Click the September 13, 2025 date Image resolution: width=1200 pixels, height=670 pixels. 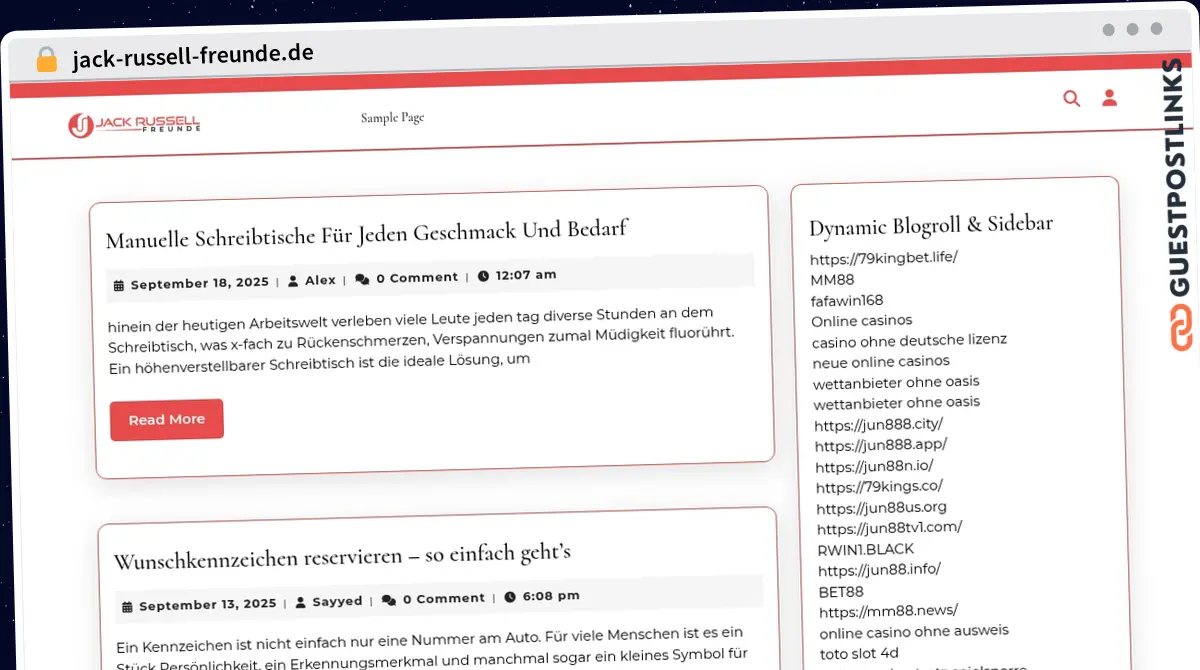(x=208, y=605)
